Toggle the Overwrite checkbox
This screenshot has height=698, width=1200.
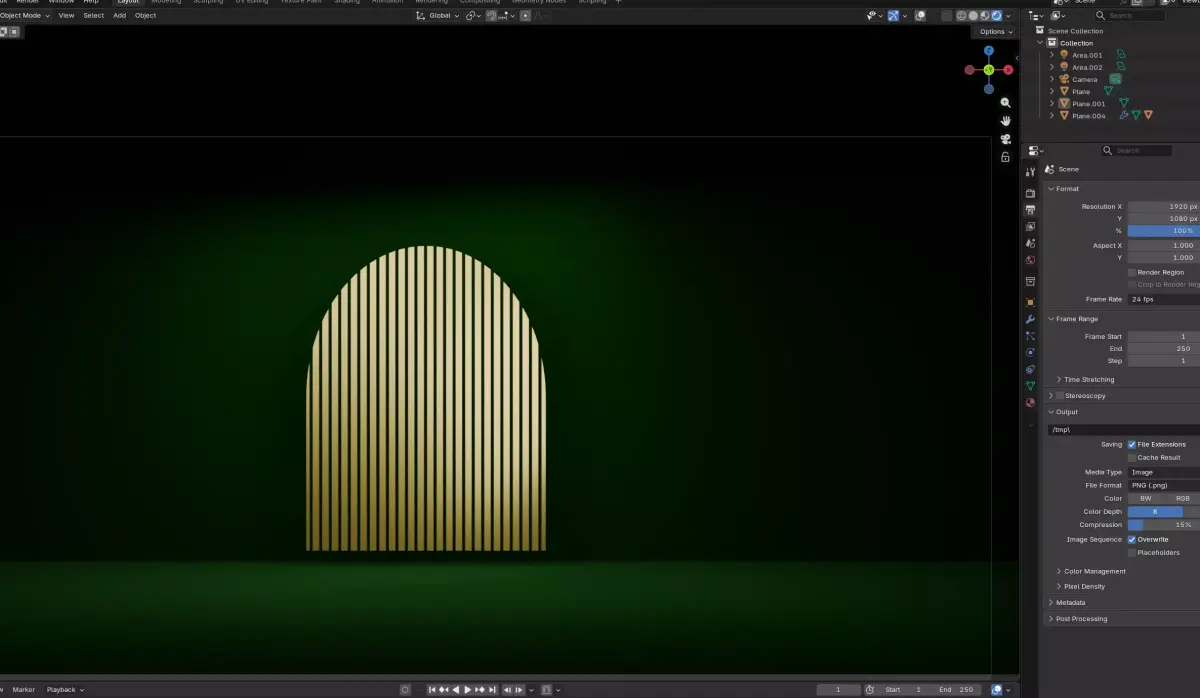pyautogui.click(x=1132, y=539)
